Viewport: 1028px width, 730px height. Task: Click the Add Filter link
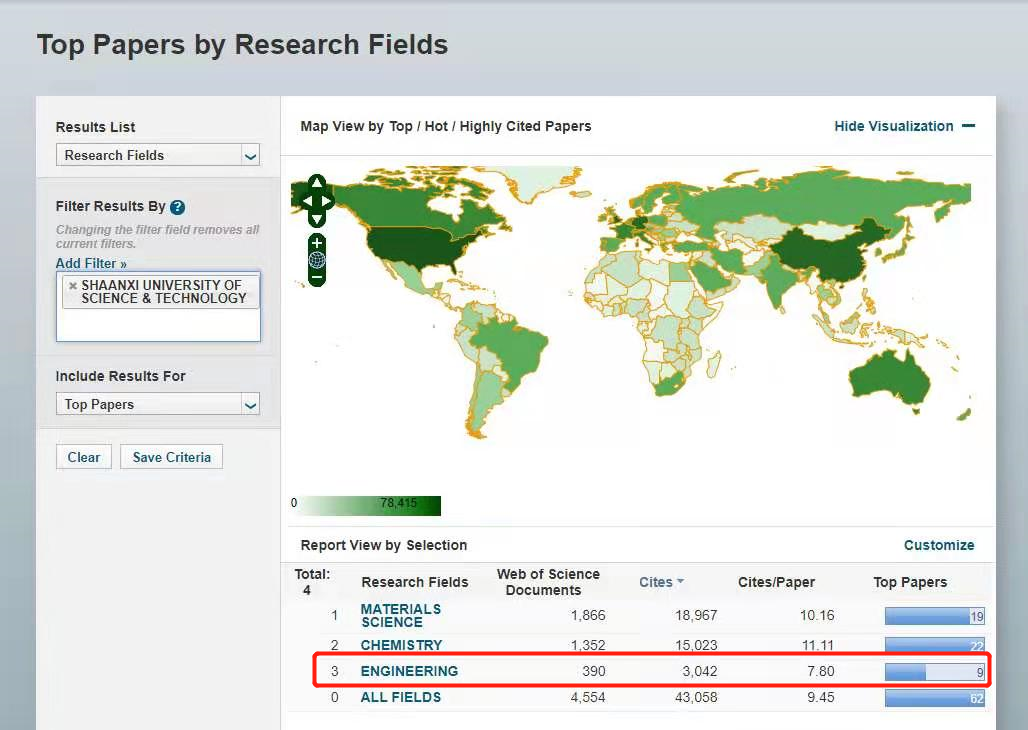(91, 263)
